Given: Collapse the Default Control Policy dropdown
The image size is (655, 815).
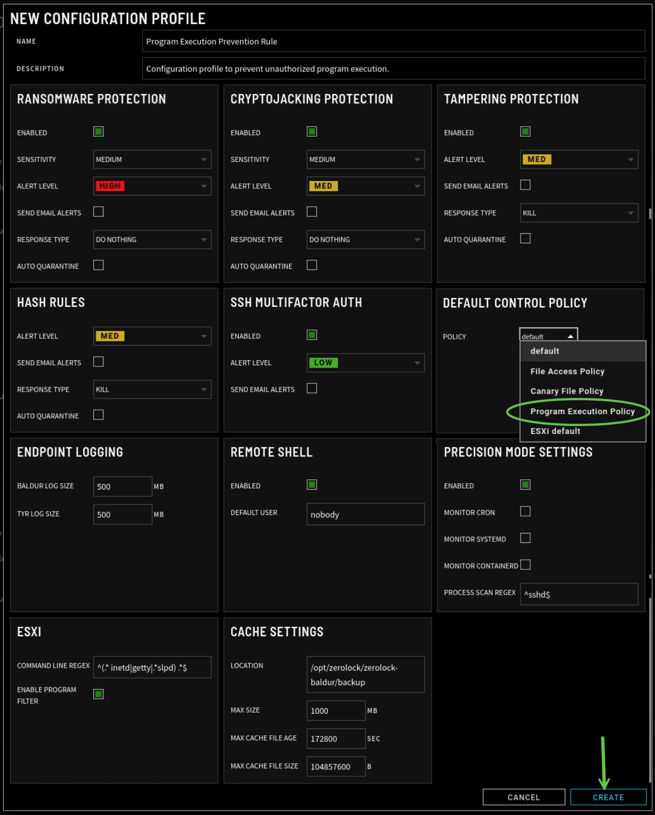Looking at the screenshot, I should (x=548, y=336).
